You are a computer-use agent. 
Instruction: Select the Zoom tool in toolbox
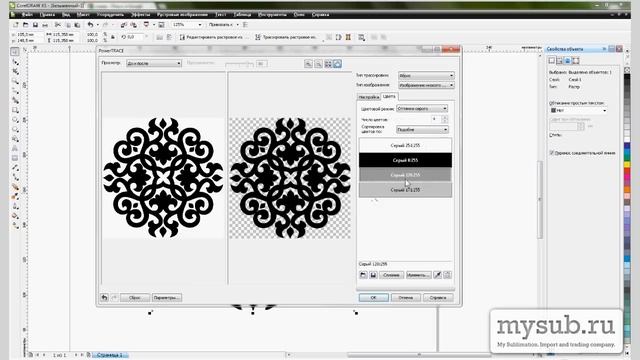point(16,81)
